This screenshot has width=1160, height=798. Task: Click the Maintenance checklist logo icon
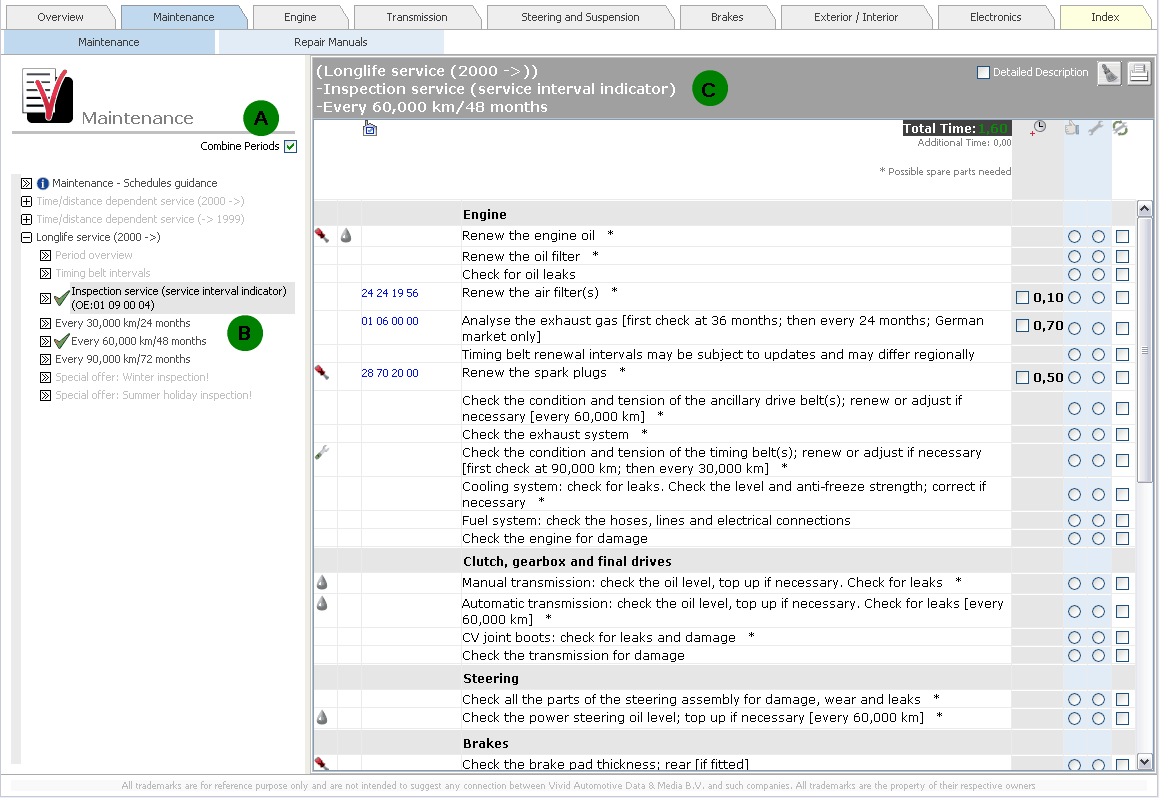48,95
